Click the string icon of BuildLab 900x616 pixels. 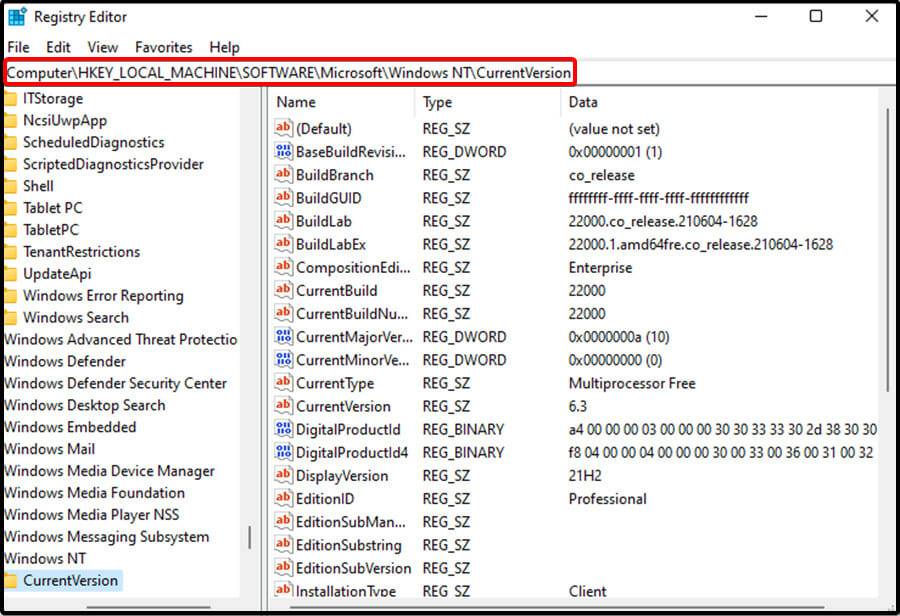pyautogui.click(x=284, y=221)
